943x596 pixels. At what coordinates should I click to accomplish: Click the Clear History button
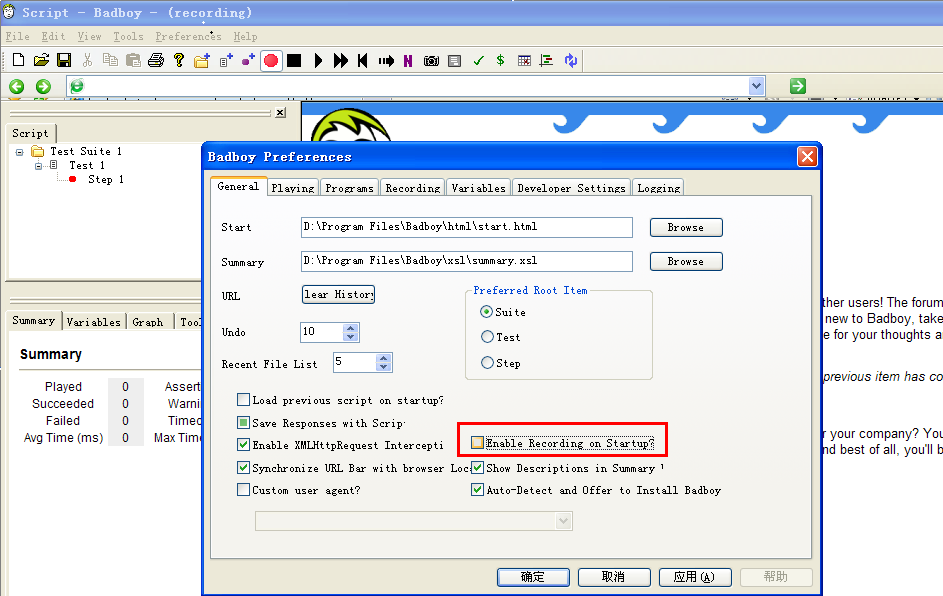tap(338, 294)
